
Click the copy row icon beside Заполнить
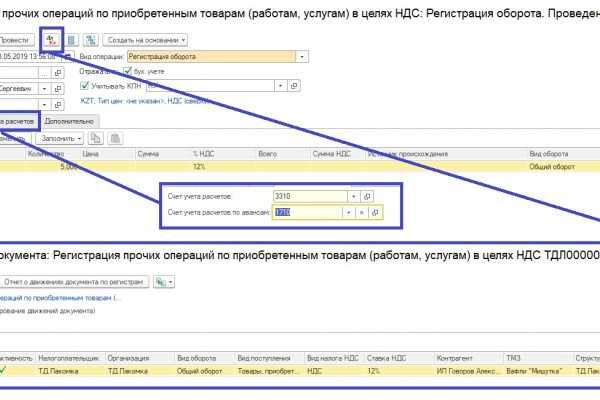coord(96,138)
